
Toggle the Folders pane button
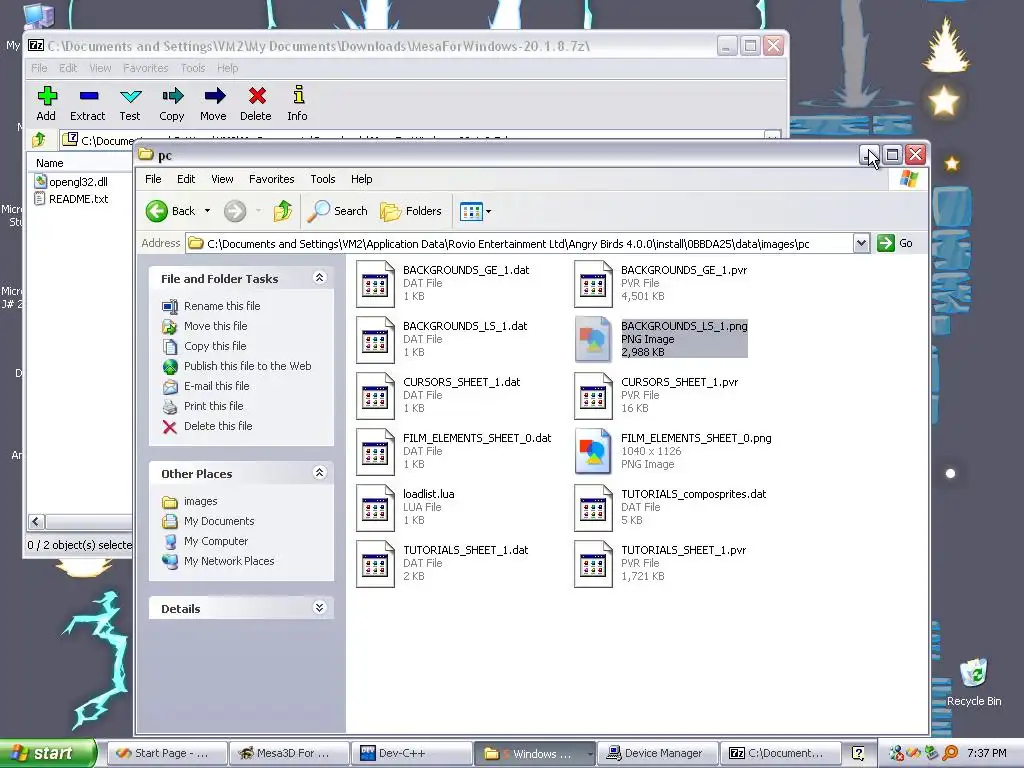tap(411, 211)
